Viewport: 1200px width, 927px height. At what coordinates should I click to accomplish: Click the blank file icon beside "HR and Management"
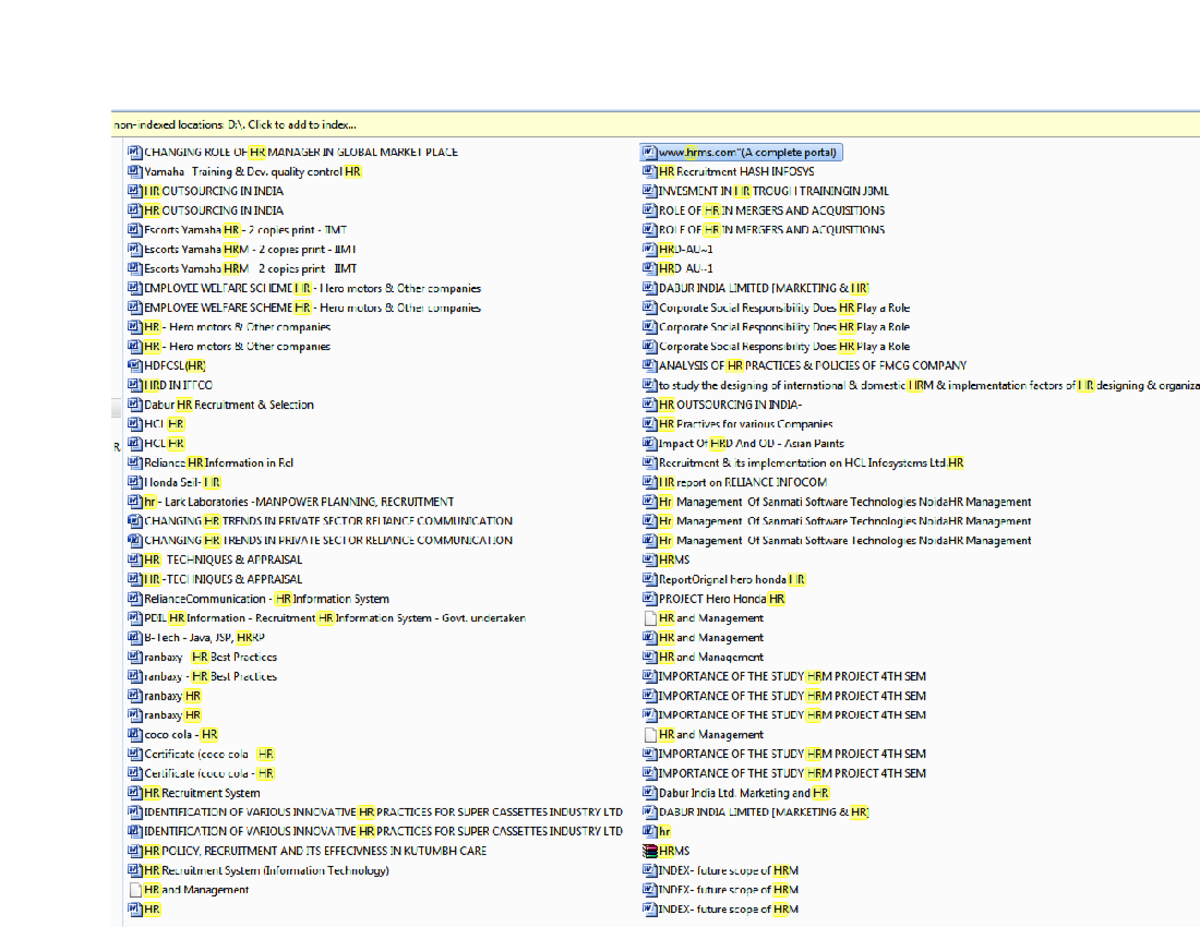point(133,890)
